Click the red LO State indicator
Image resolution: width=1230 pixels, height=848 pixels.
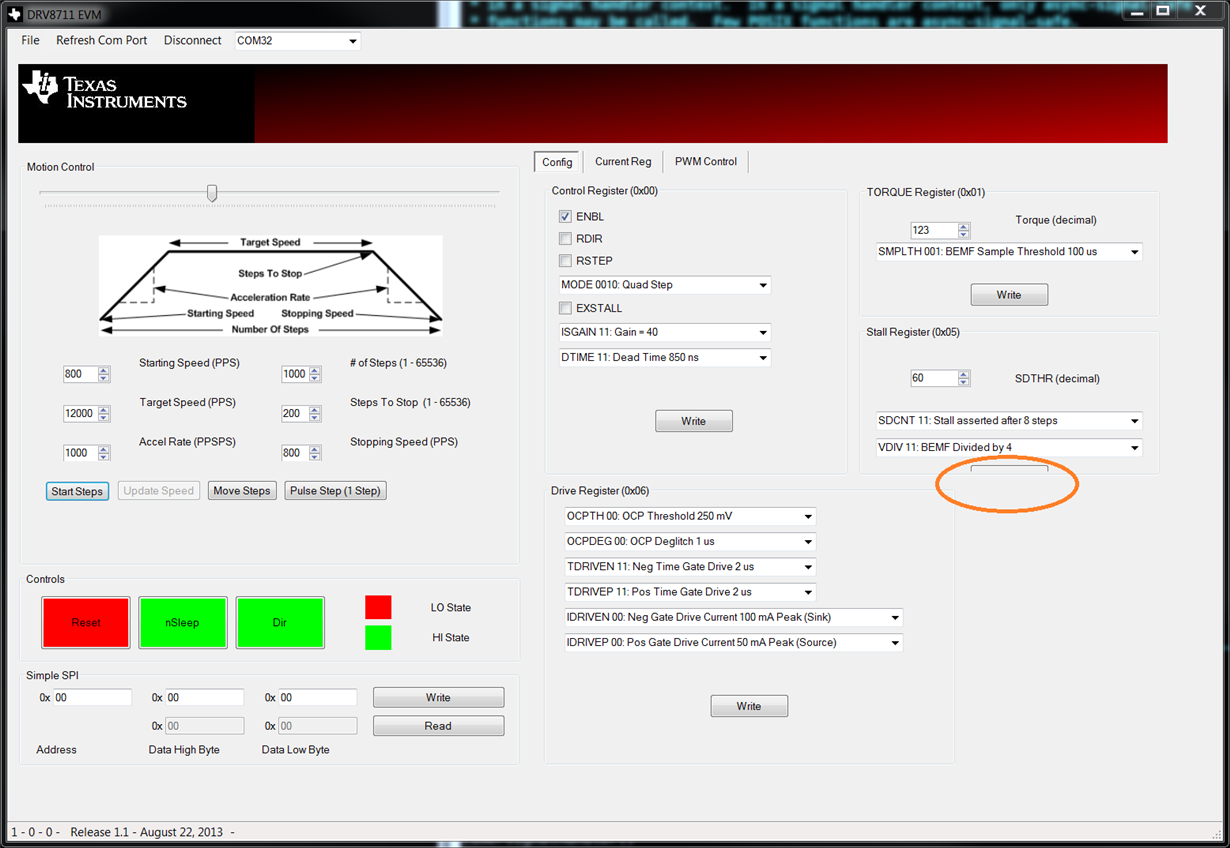pos(378,607)
